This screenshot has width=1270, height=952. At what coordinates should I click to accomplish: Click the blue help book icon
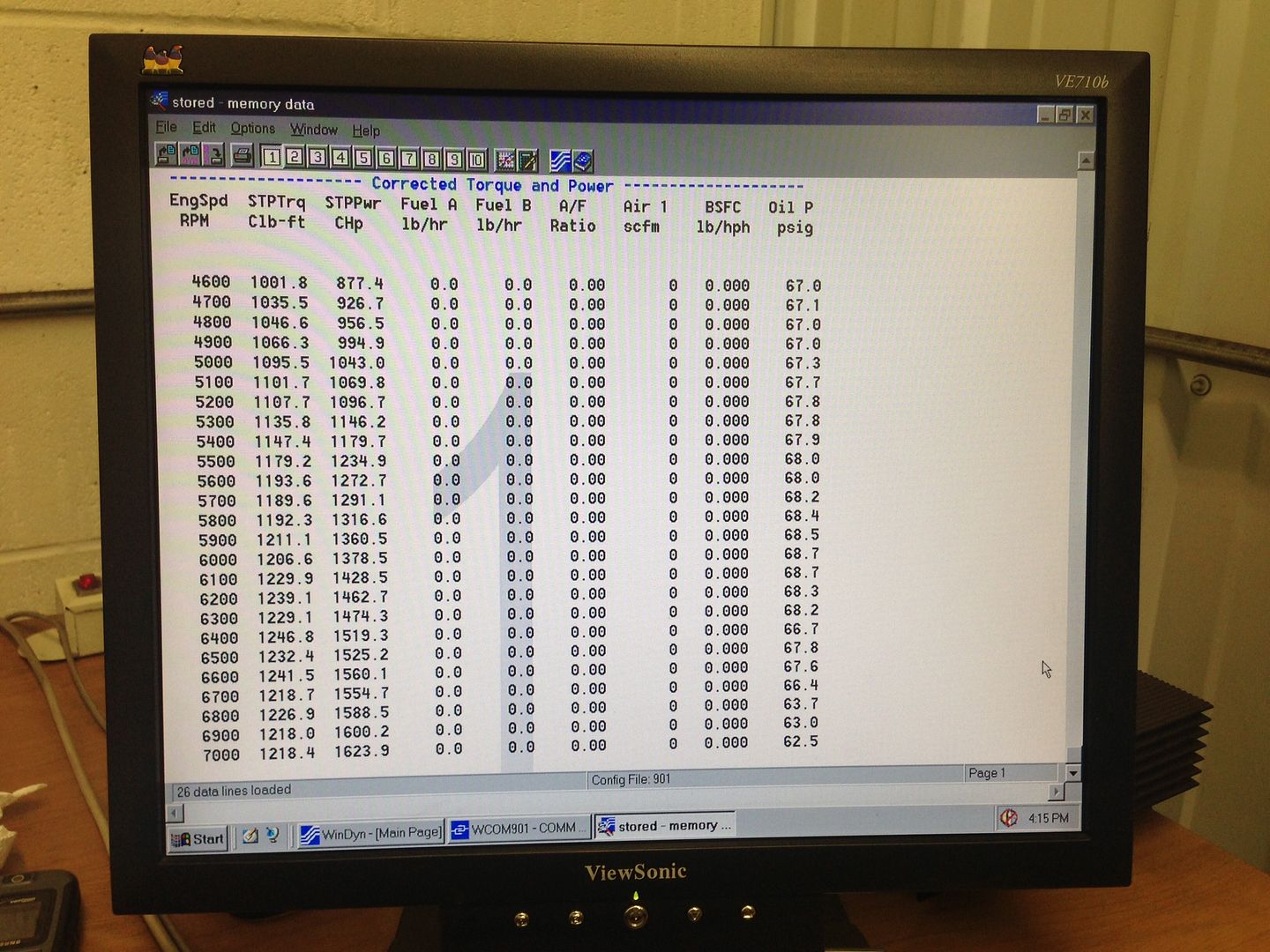(x=582, y=161)
